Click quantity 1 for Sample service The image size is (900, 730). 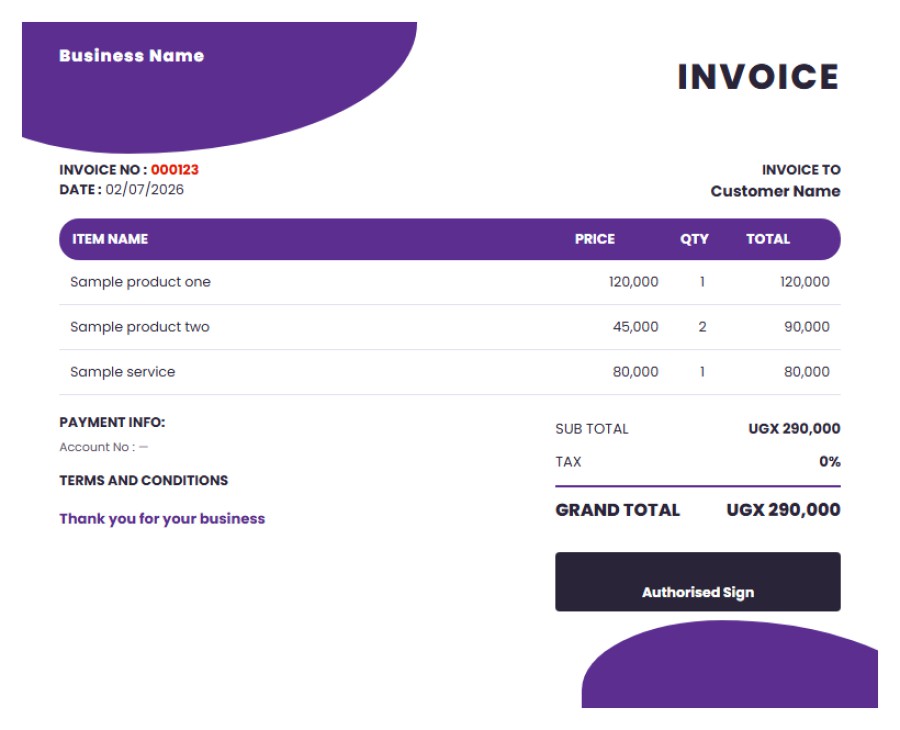click(x=702, y=372)
